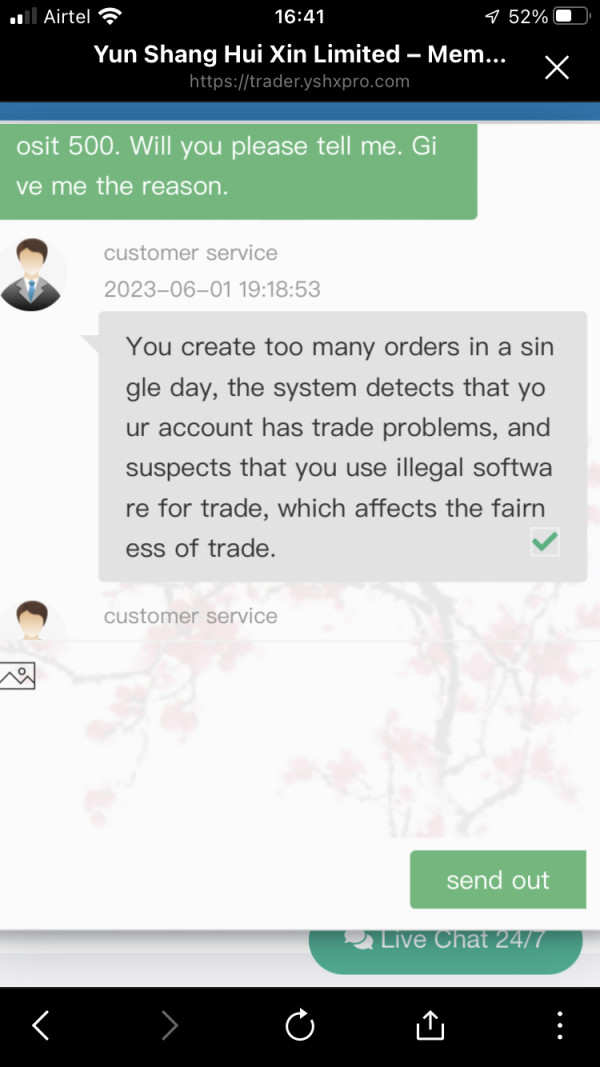This screenshot has width=600, height=1067.
Task: Go back using the left chevron icon
Action: pyautogui.click(x=41, y=1025)
